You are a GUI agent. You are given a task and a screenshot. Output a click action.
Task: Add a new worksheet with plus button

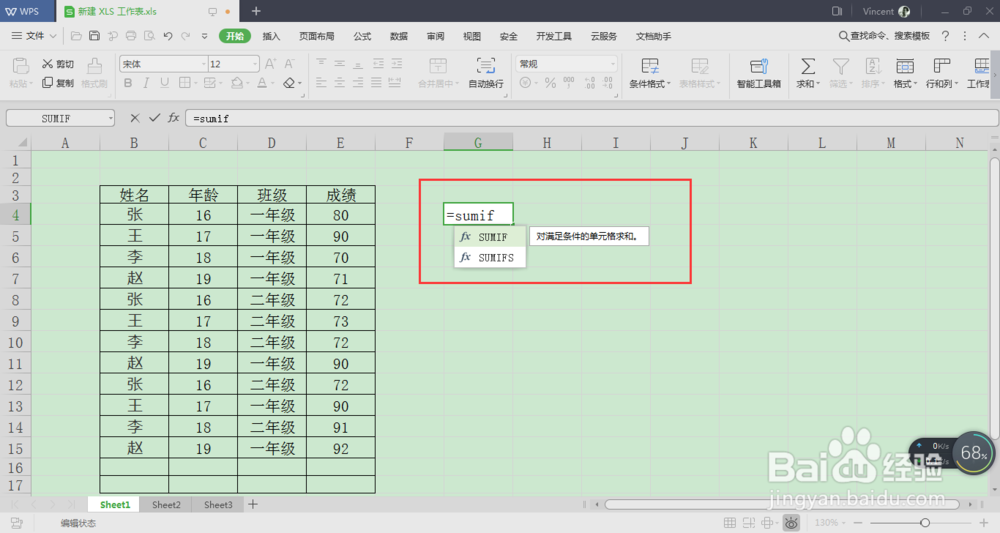253,504
